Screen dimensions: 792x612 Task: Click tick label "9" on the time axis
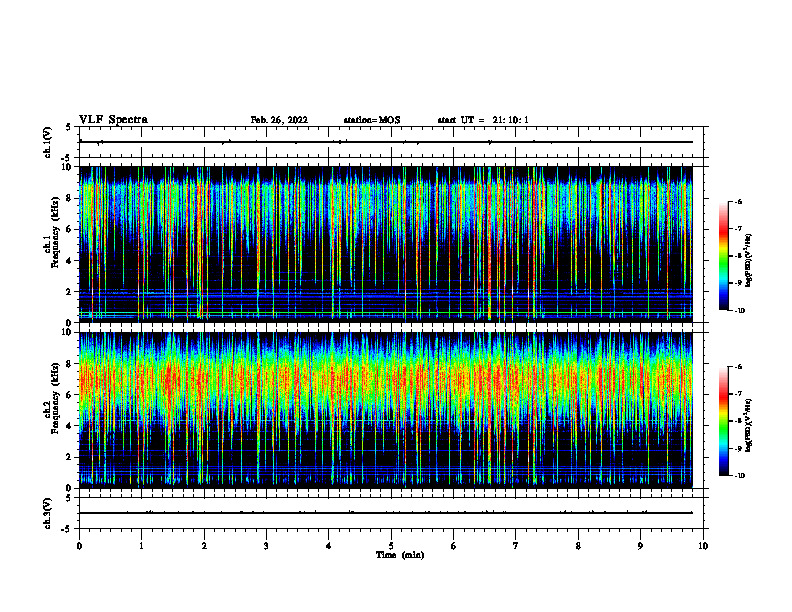640,546
